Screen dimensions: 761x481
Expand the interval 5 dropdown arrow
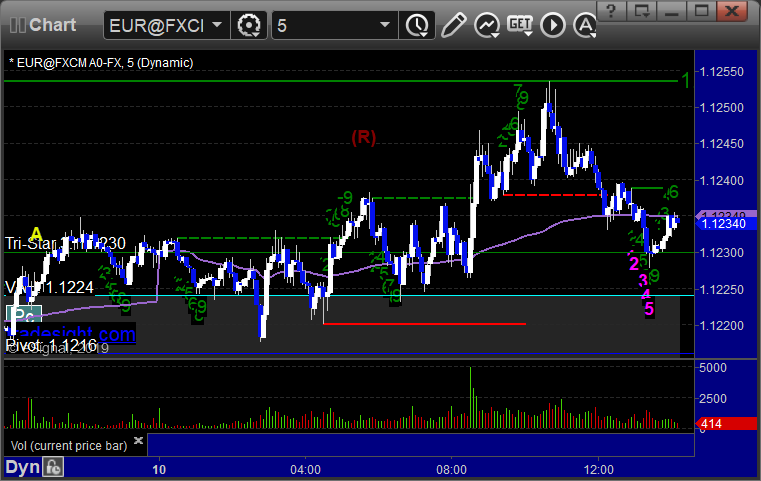click(x=385, y=24)
